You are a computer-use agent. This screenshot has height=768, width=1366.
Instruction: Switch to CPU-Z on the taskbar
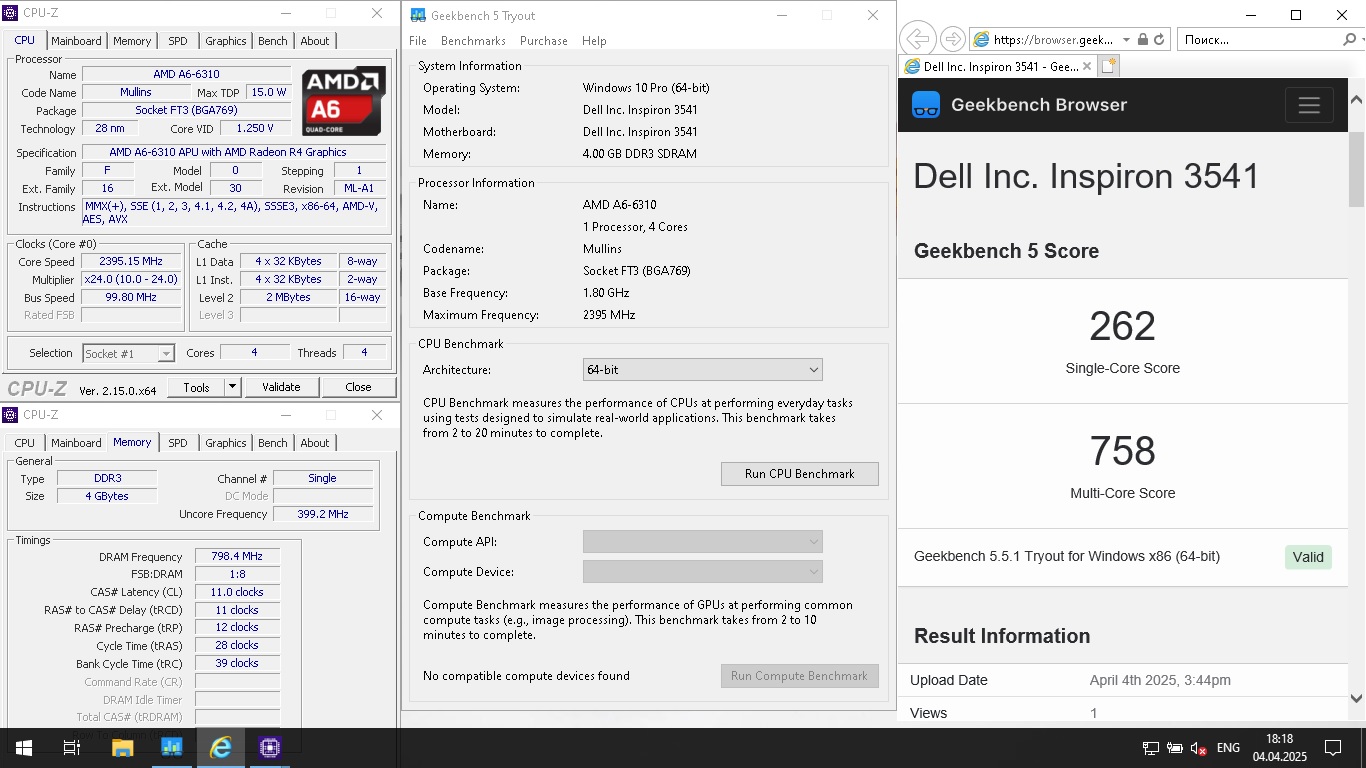pyautogui.click(x=269, y=747)
